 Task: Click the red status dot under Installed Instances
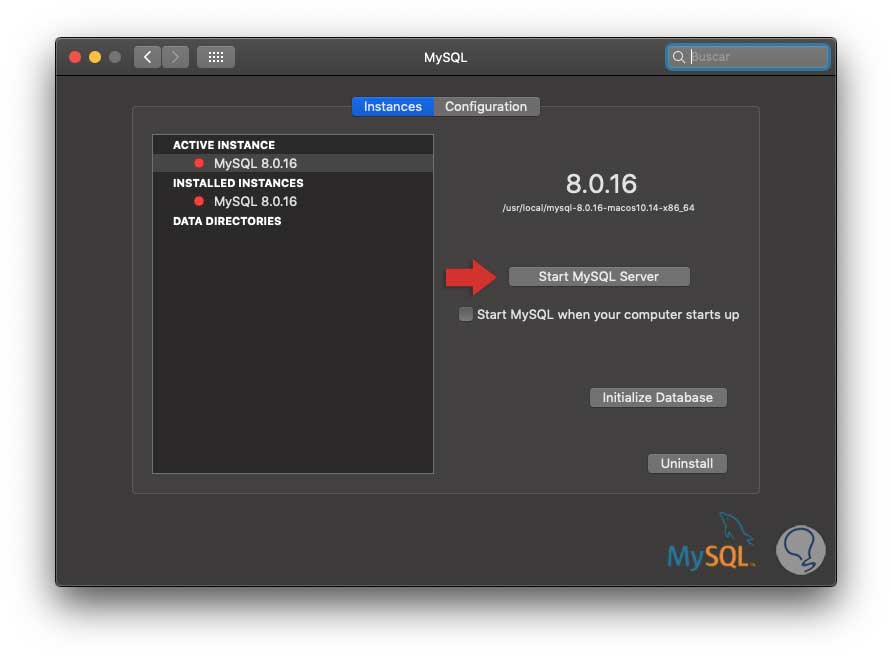[199, 201]
